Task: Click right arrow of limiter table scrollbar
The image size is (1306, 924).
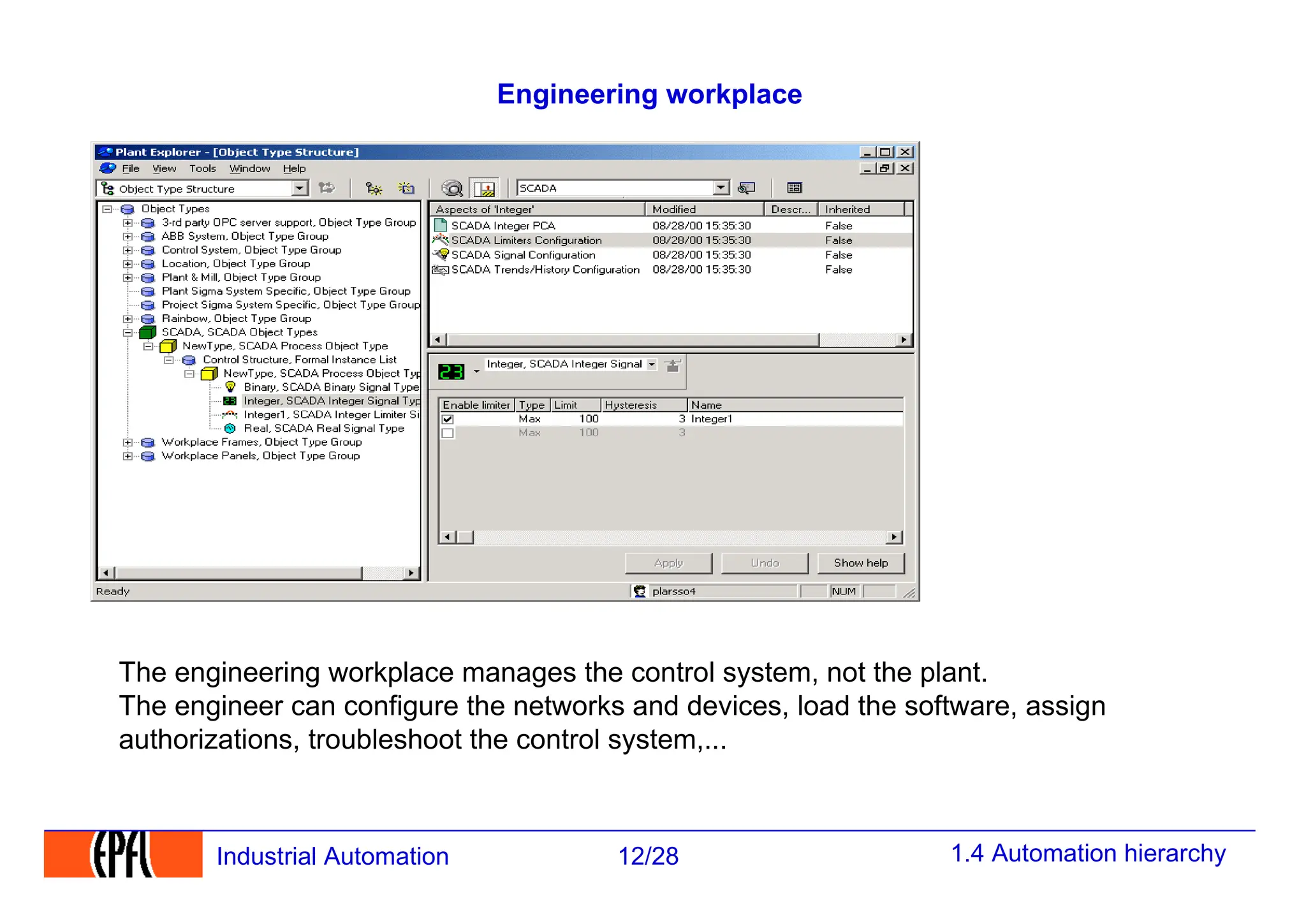Action: [x=895, y=538]
